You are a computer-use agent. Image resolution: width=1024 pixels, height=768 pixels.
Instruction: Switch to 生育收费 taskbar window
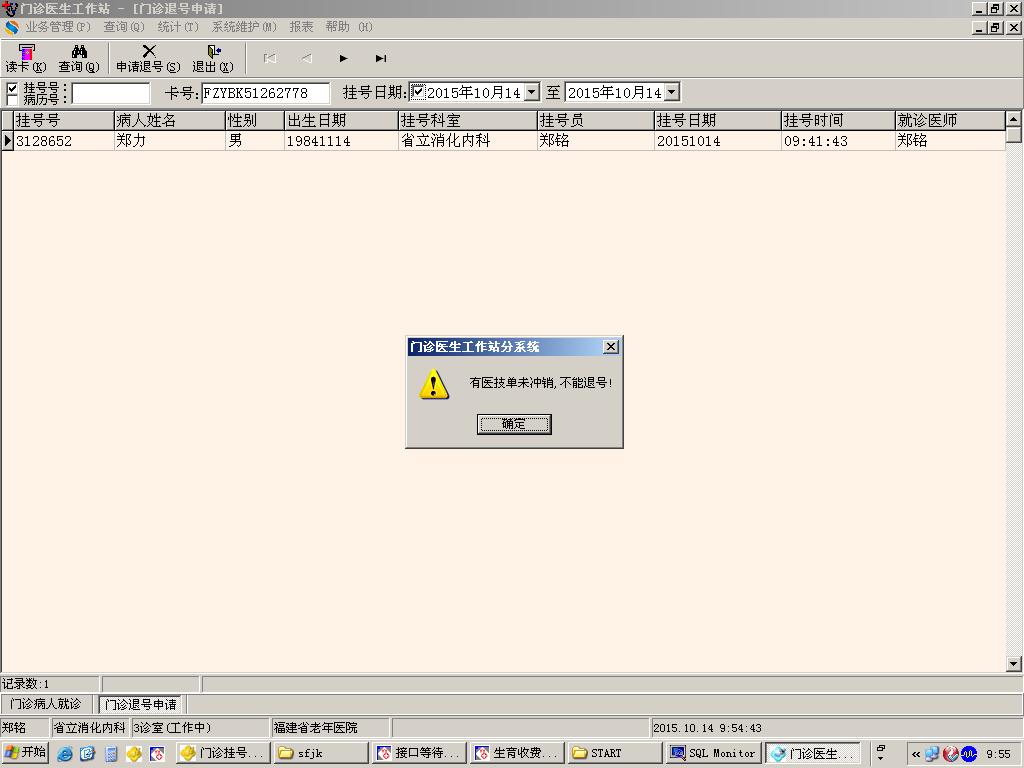pos(517,753)
